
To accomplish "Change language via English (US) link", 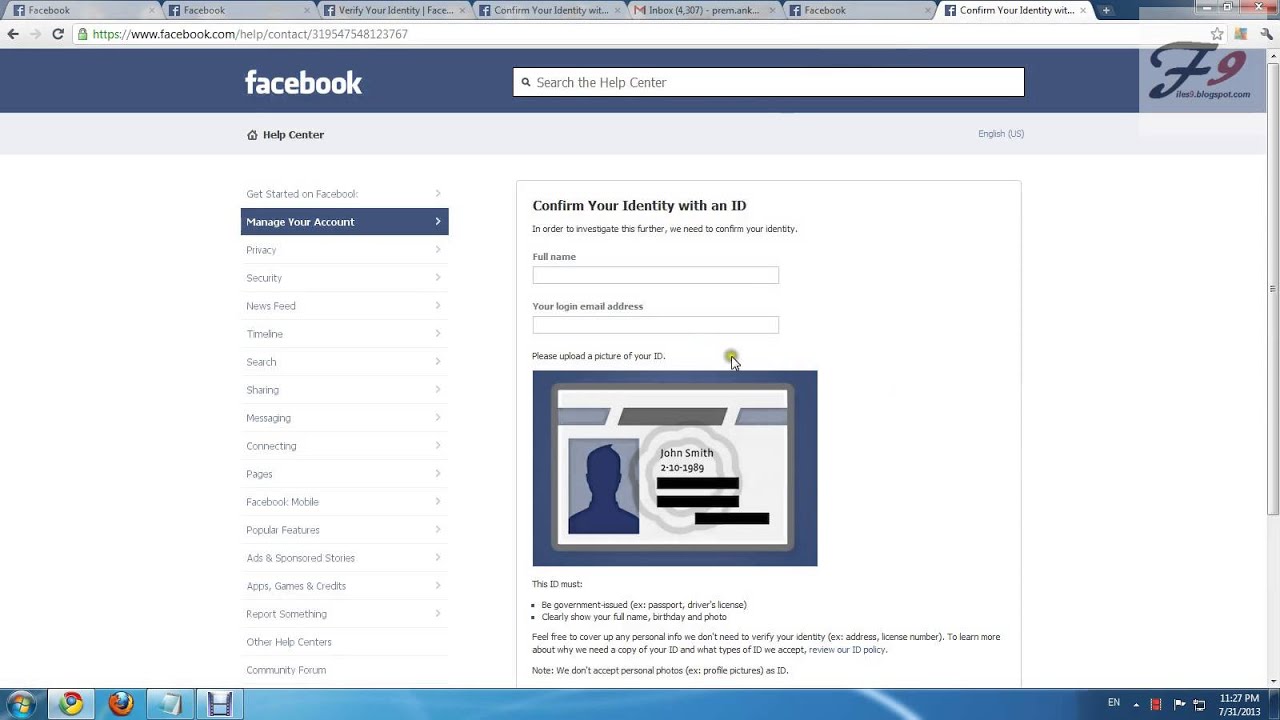I will click(x=1001, y=134).
